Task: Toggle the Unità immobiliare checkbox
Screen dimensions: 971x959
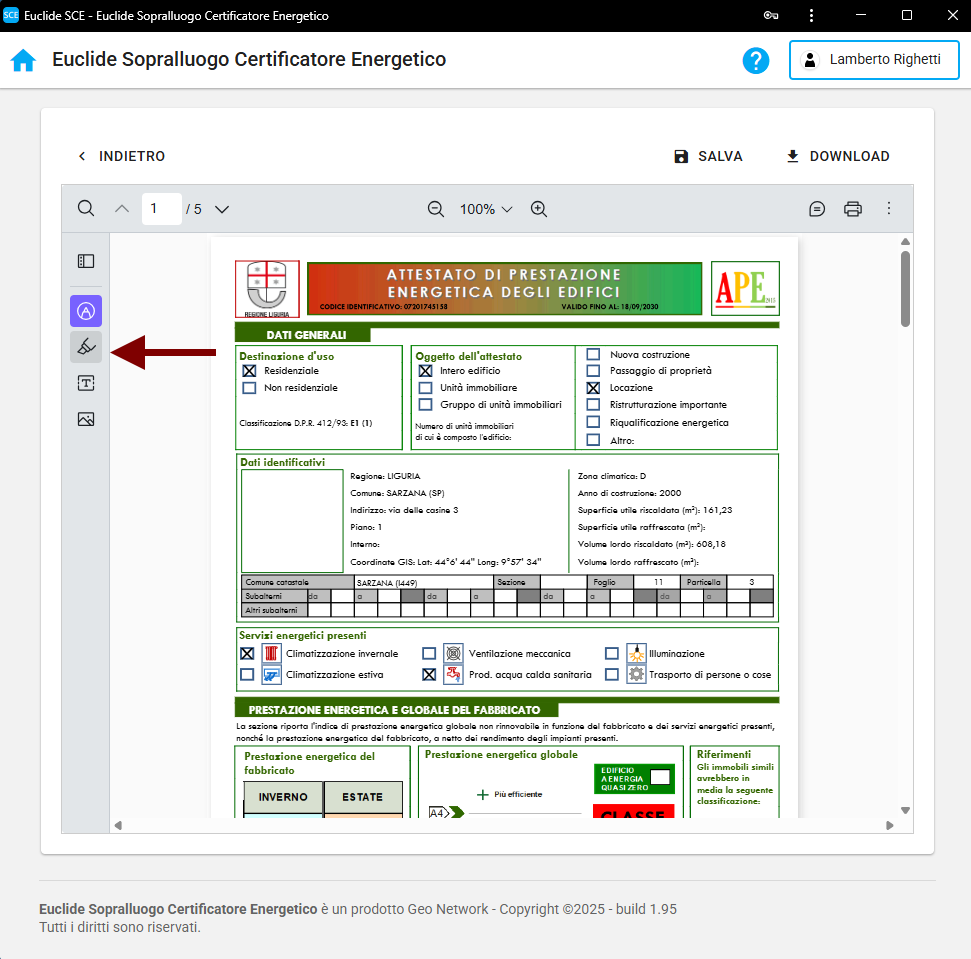Action: [425, 388]
